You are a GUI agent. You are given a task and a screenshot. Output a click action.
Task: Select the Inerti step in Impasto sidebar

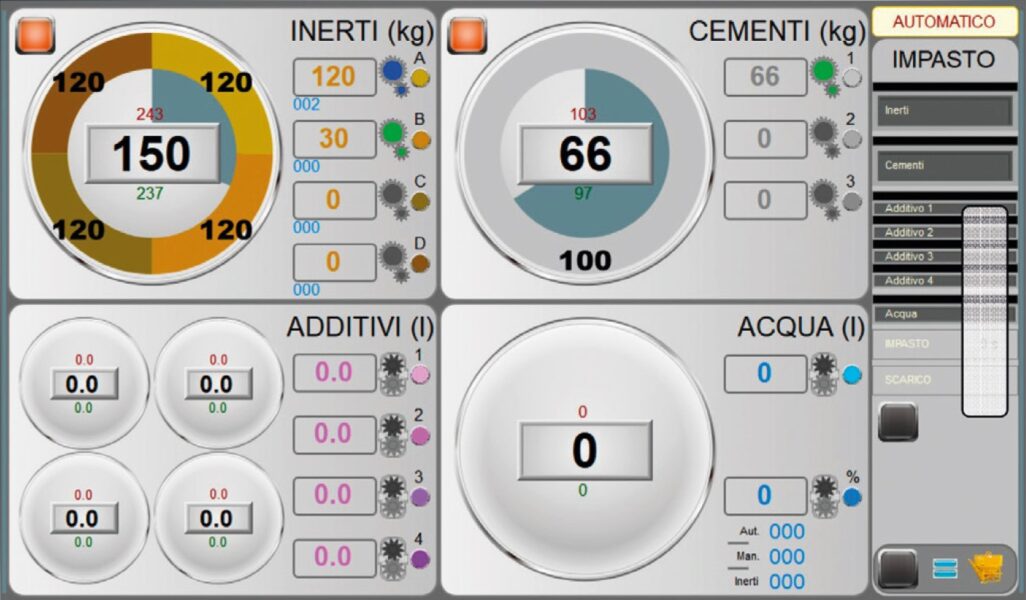coord(945,111)
